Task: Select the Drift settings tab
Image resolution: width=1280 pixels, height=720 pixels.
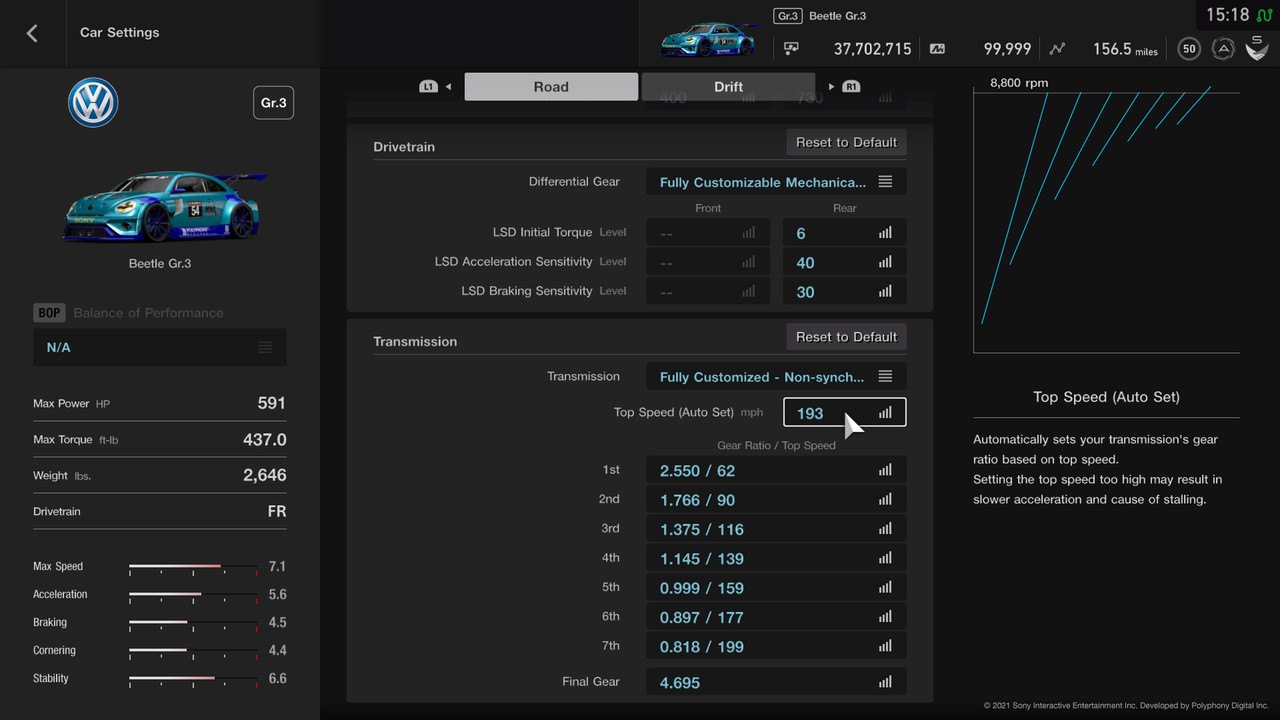Action: click(x=728, y=87)
